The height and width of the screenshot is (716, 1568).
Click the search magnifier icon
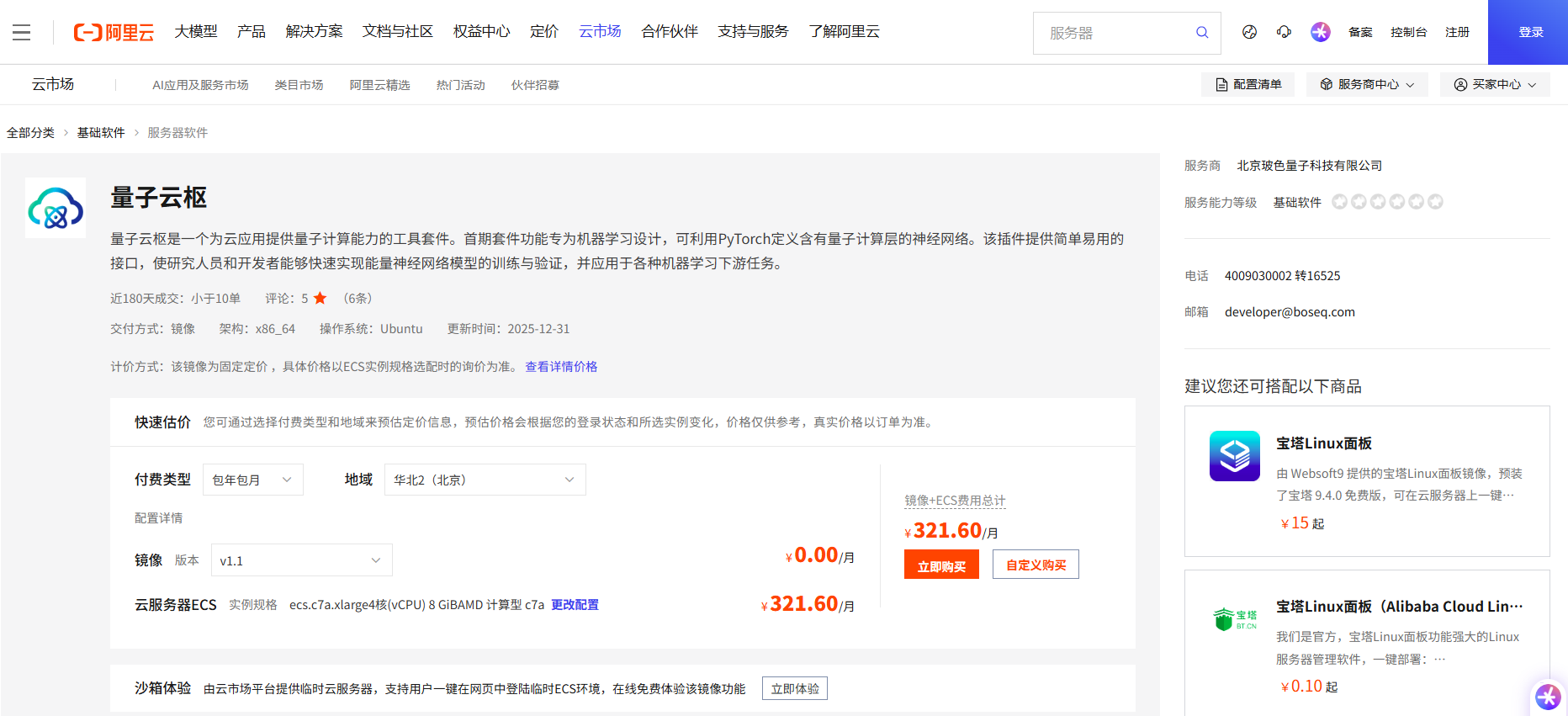(x=1202, y=32)
